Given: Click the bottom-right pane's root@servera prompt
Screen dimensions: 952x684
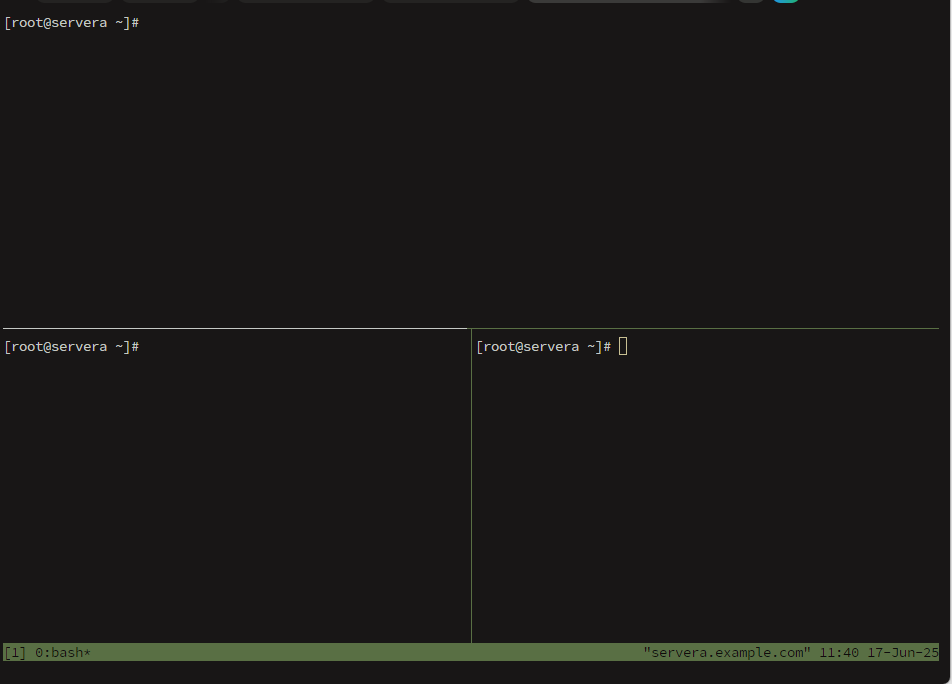Looking at the screenshot, I should [x=543, y=347].
